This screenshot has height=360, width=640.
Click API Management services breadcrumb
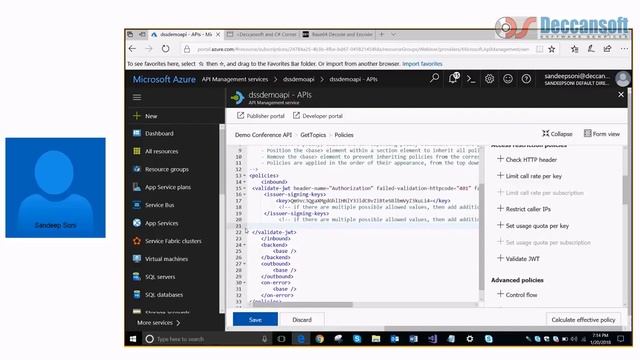click(x=235, y=79)
